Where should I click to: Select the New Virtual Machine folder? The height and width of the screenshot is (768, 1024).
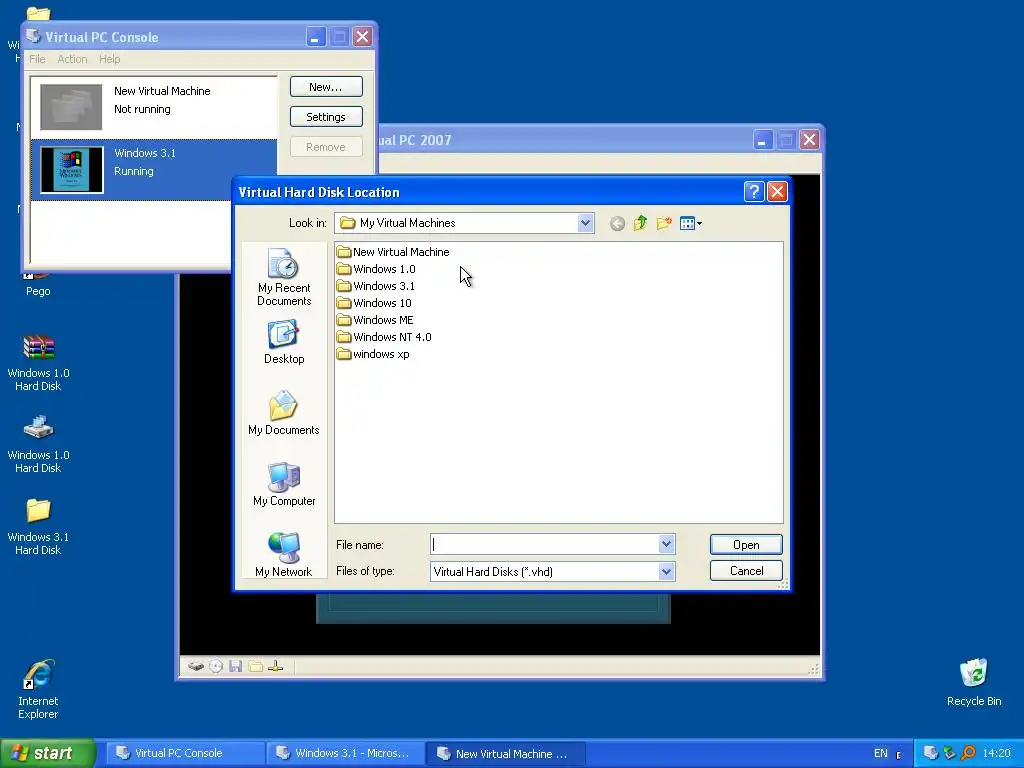[x=393, y=252]
